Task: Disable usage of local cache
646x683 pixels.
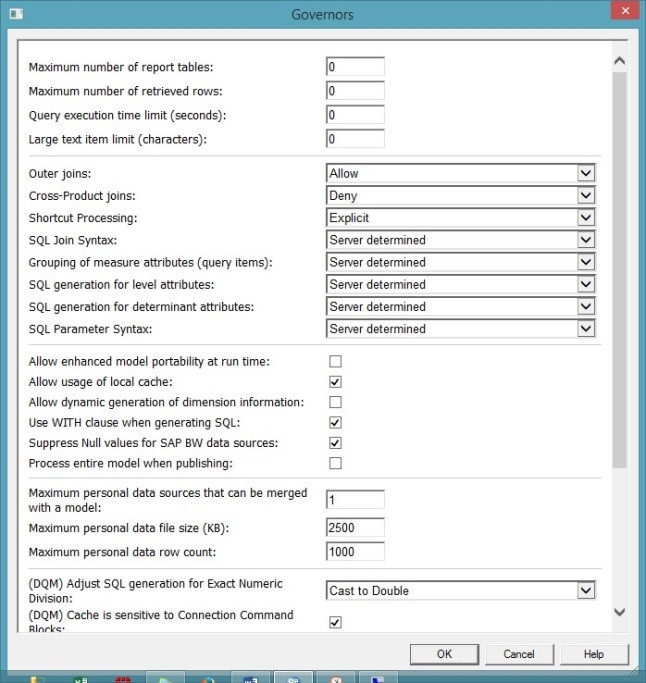Action: point(336,382)
